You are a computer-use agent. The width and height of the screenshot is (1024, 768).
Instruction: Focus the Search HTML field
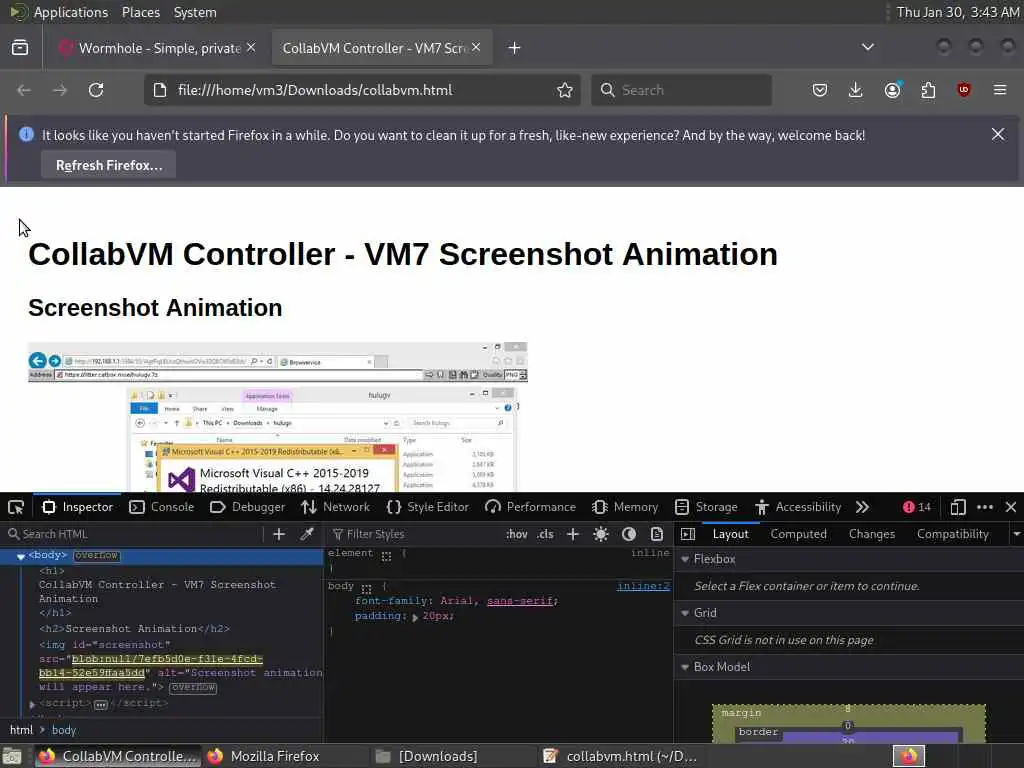coord(134,534)
